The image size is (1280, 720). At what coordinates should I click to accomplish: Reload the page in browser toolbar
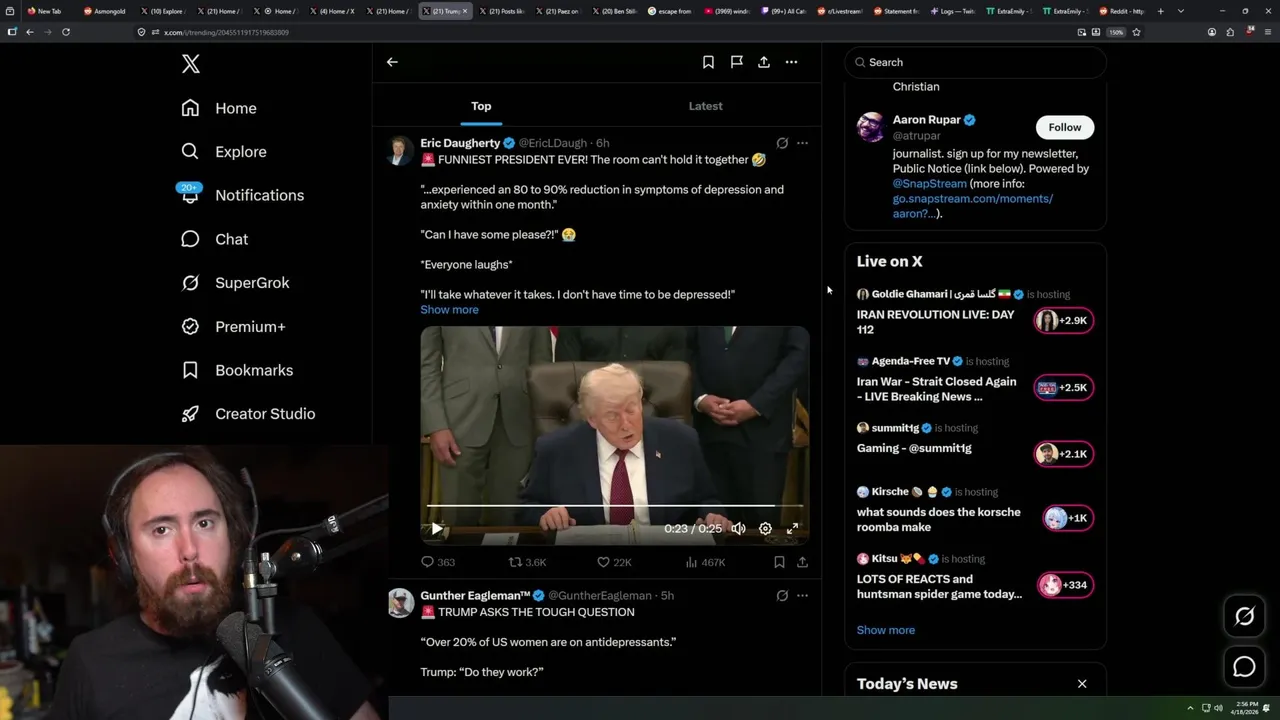tap(66, 32)
